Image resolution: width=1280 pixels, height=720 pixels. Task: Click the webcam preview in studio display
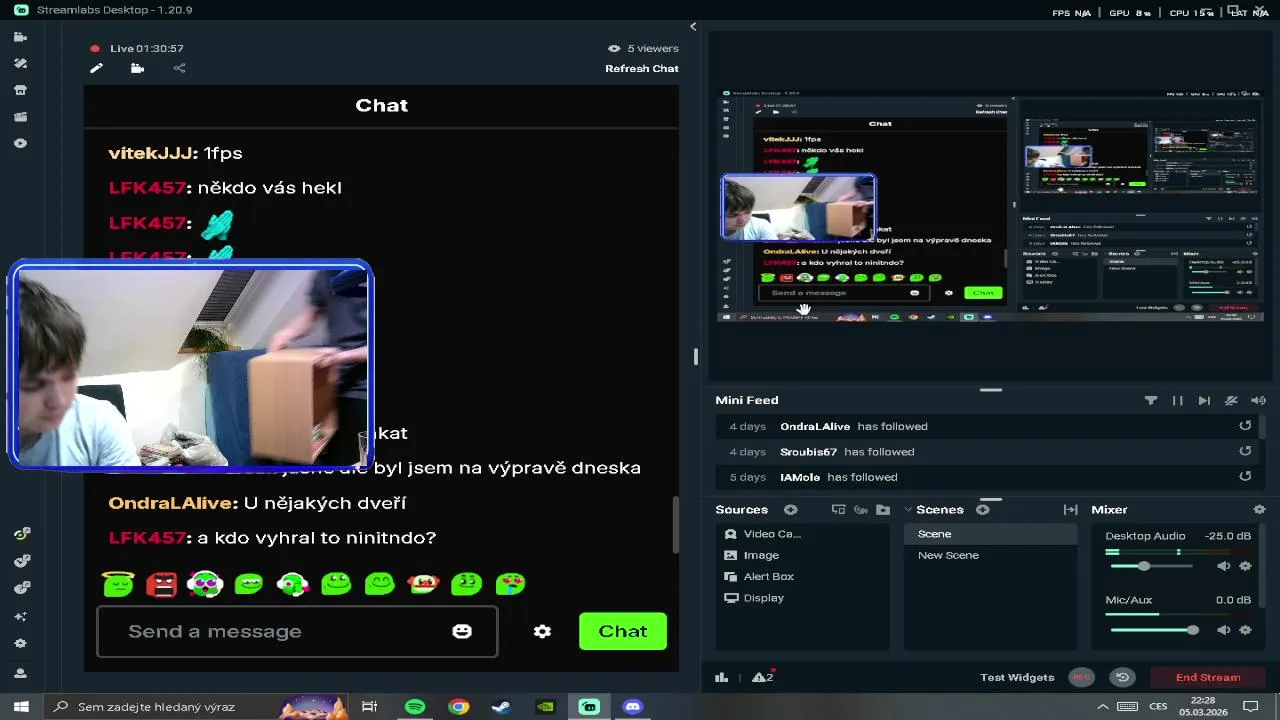tap(798, 208)
